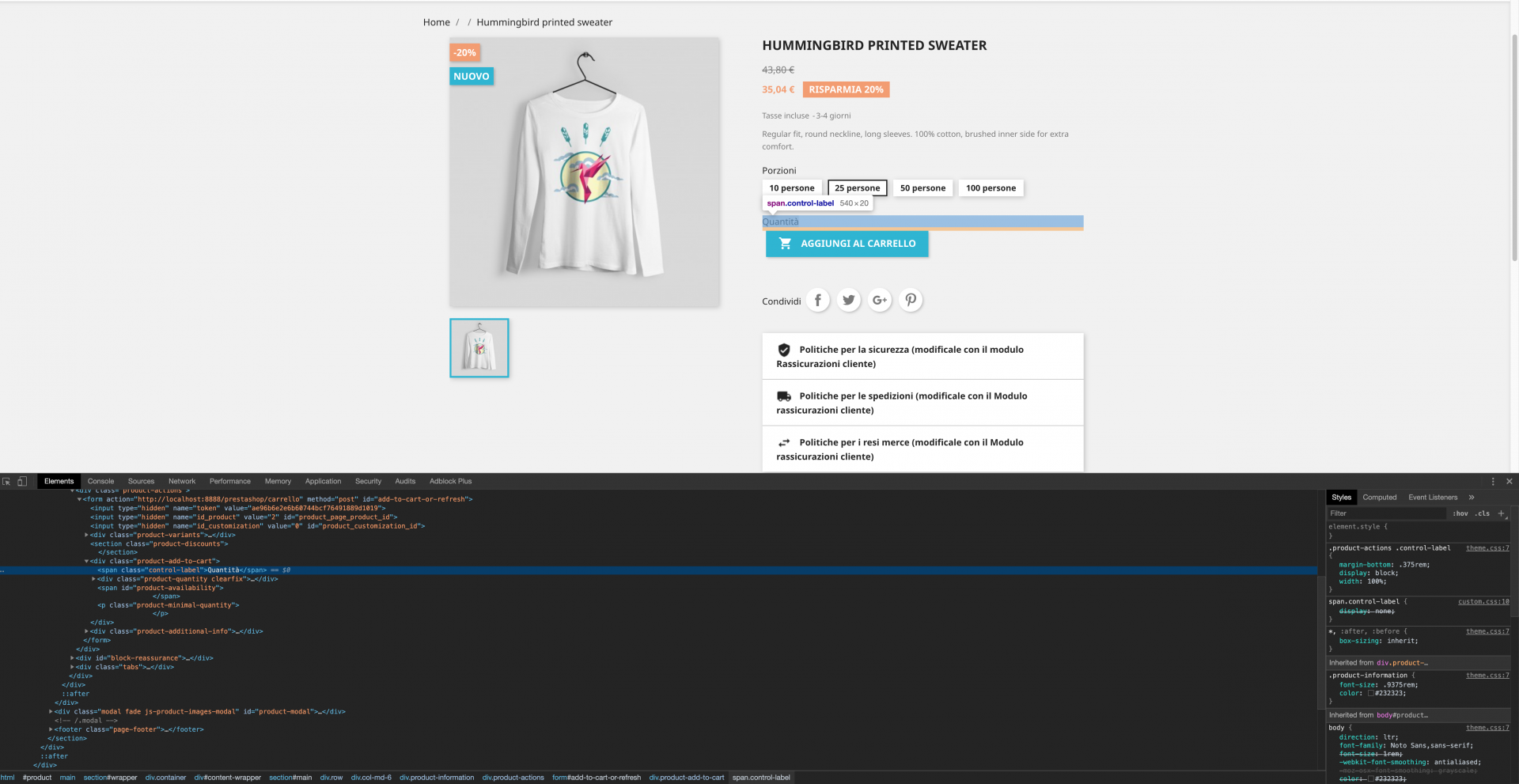Click the #232323 color swatch under .product-information
The image size is (1519, 784).
pos(1371,693)
